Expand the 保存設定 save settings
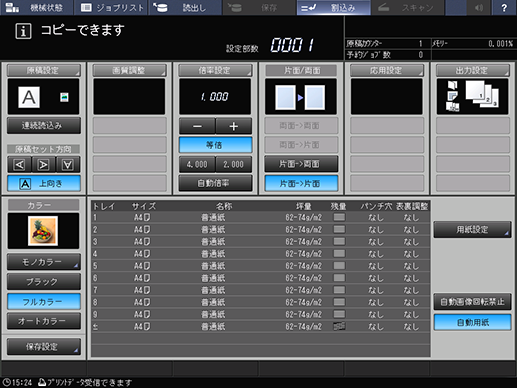This screenshot has width=517, height=388. pyautogui.click(x=44, y=347)
